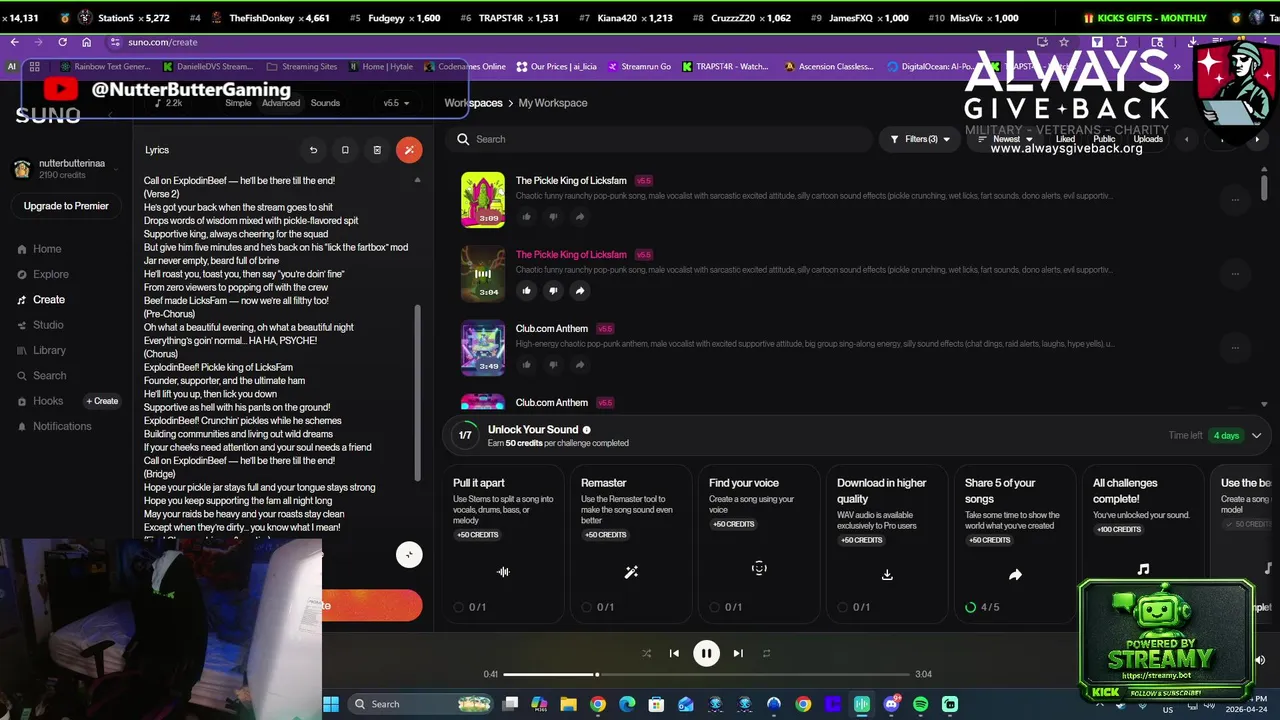Click the browser home icon
This screenshot has width=1280, height=720.
coord(87,42)
